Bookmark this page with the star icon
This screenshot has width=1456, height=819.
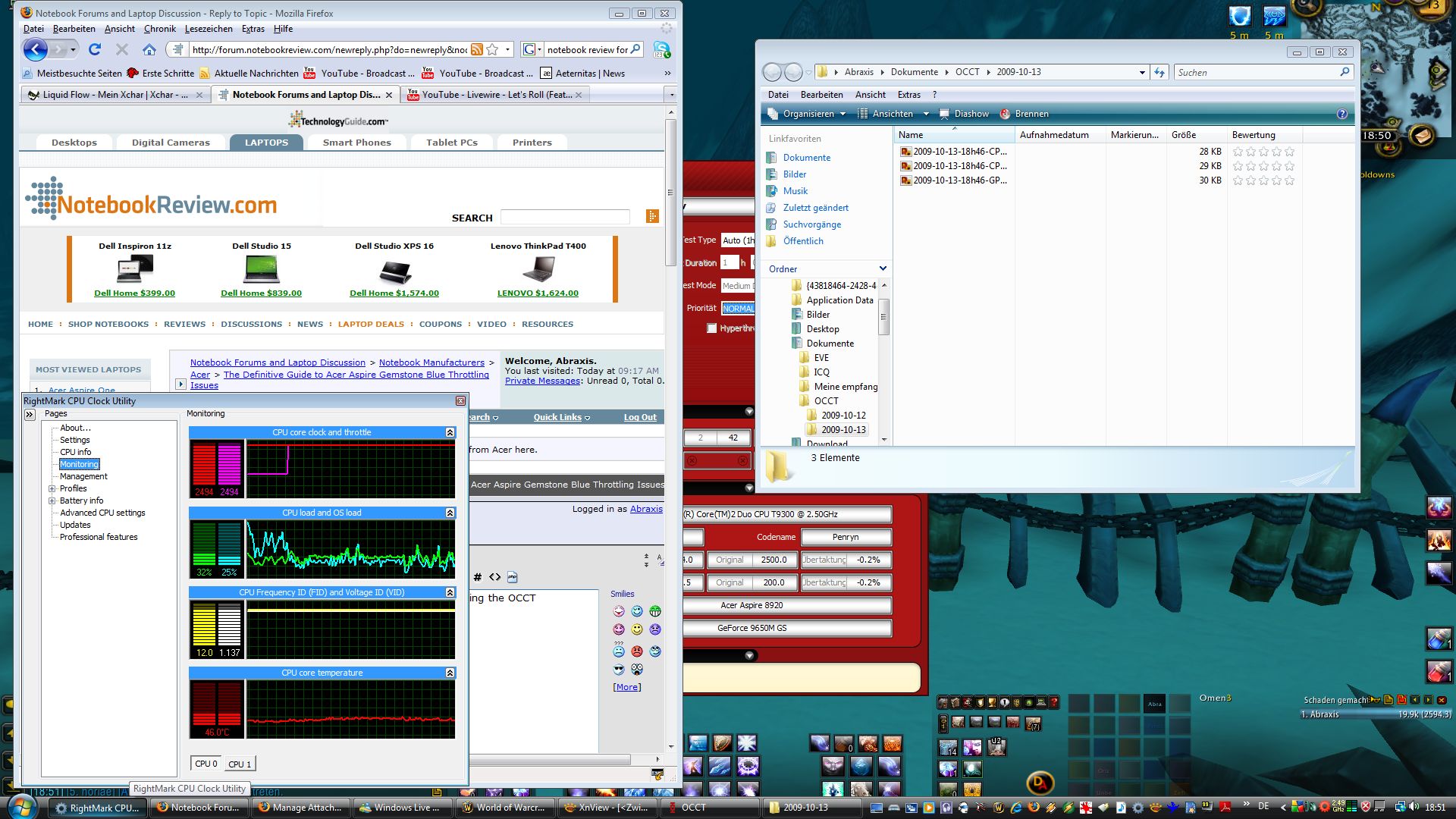[x=492, y=50]
